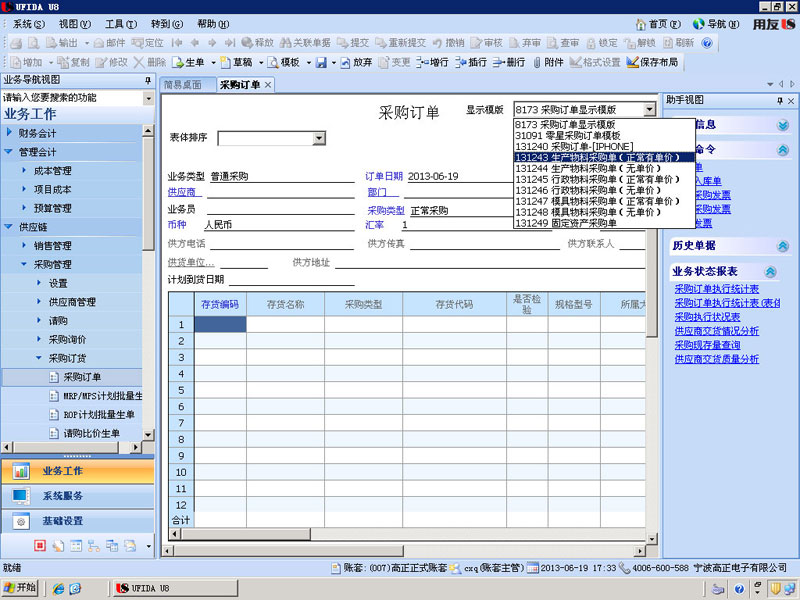Image resolution: width=800 pixels, height=600 pixels.
Task: Click the 生单 toolbar icon
Action: pos(178,62)
